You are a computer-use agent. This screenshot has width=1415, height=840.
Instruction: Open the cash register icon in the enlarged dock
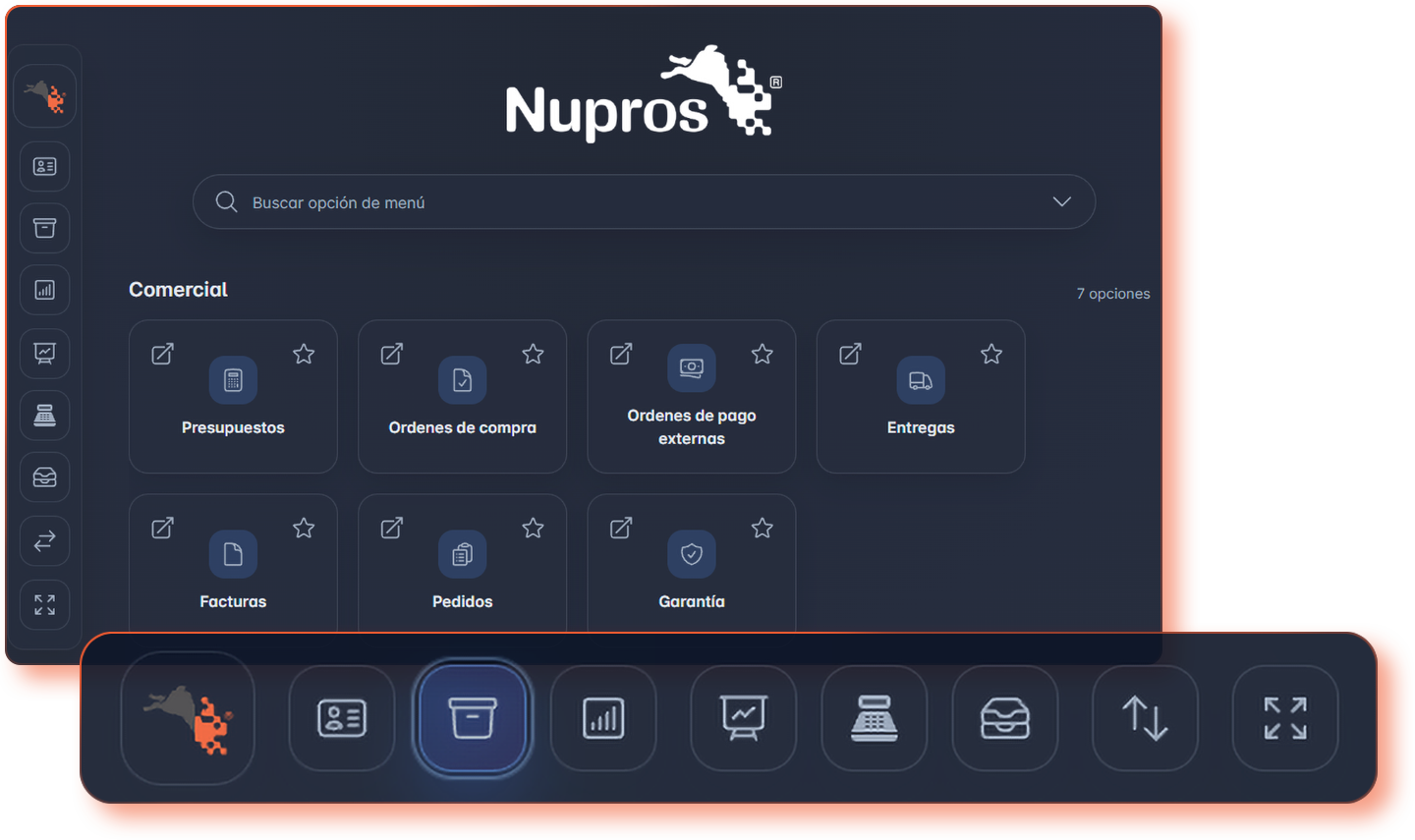pyautogui.click(x=875, y=718)
